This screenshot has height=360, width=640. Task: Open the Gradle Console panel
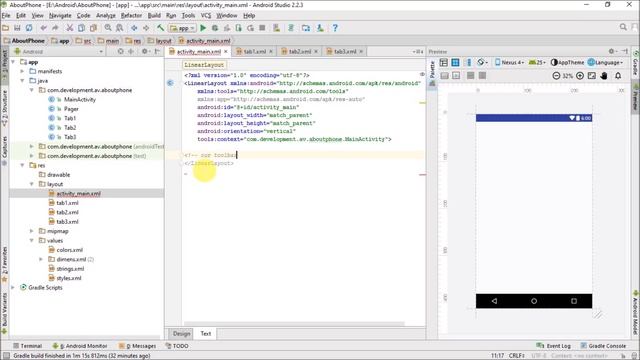[603, 346]
